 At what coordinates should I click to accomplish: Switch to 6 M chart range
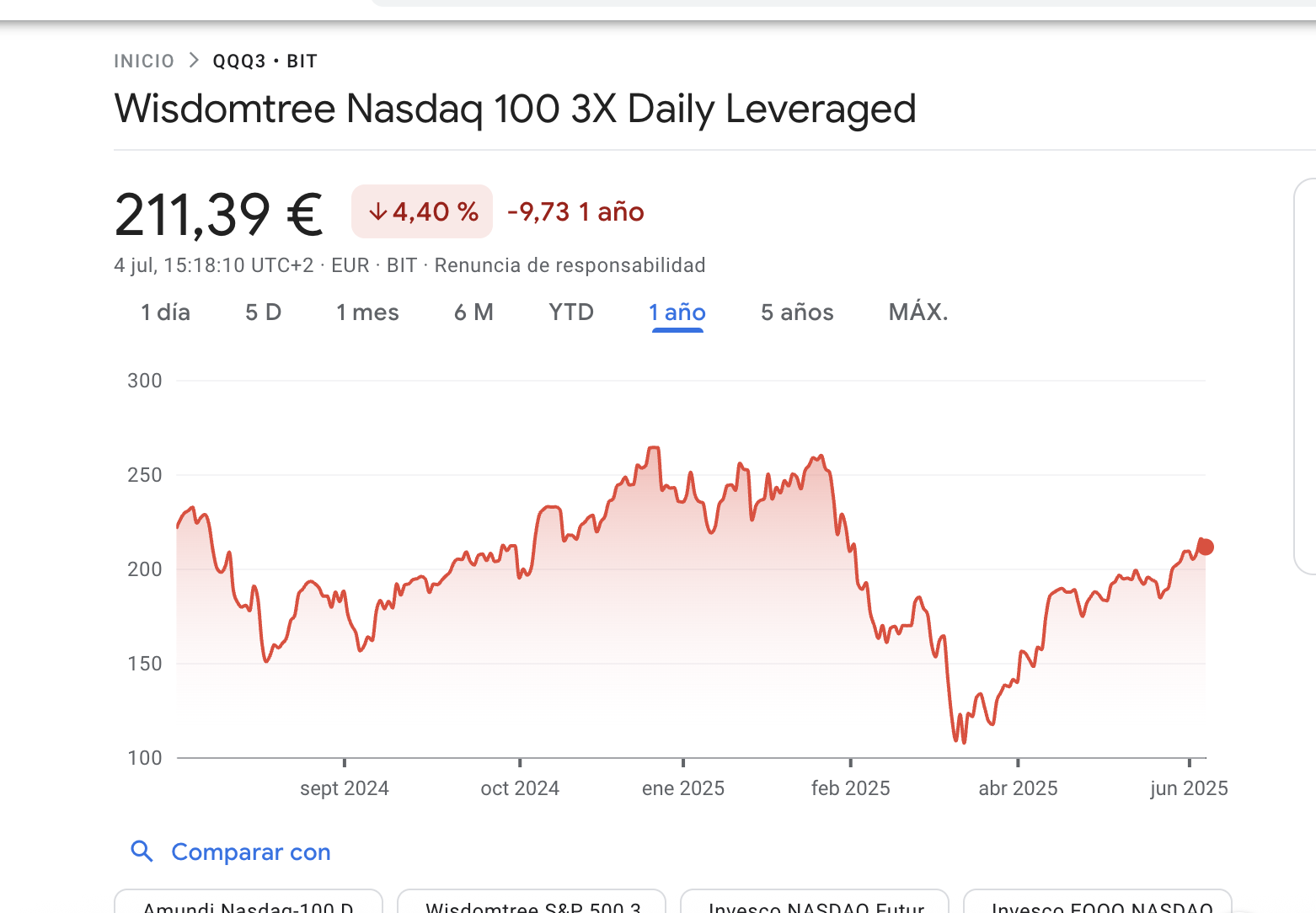(473, 312)
